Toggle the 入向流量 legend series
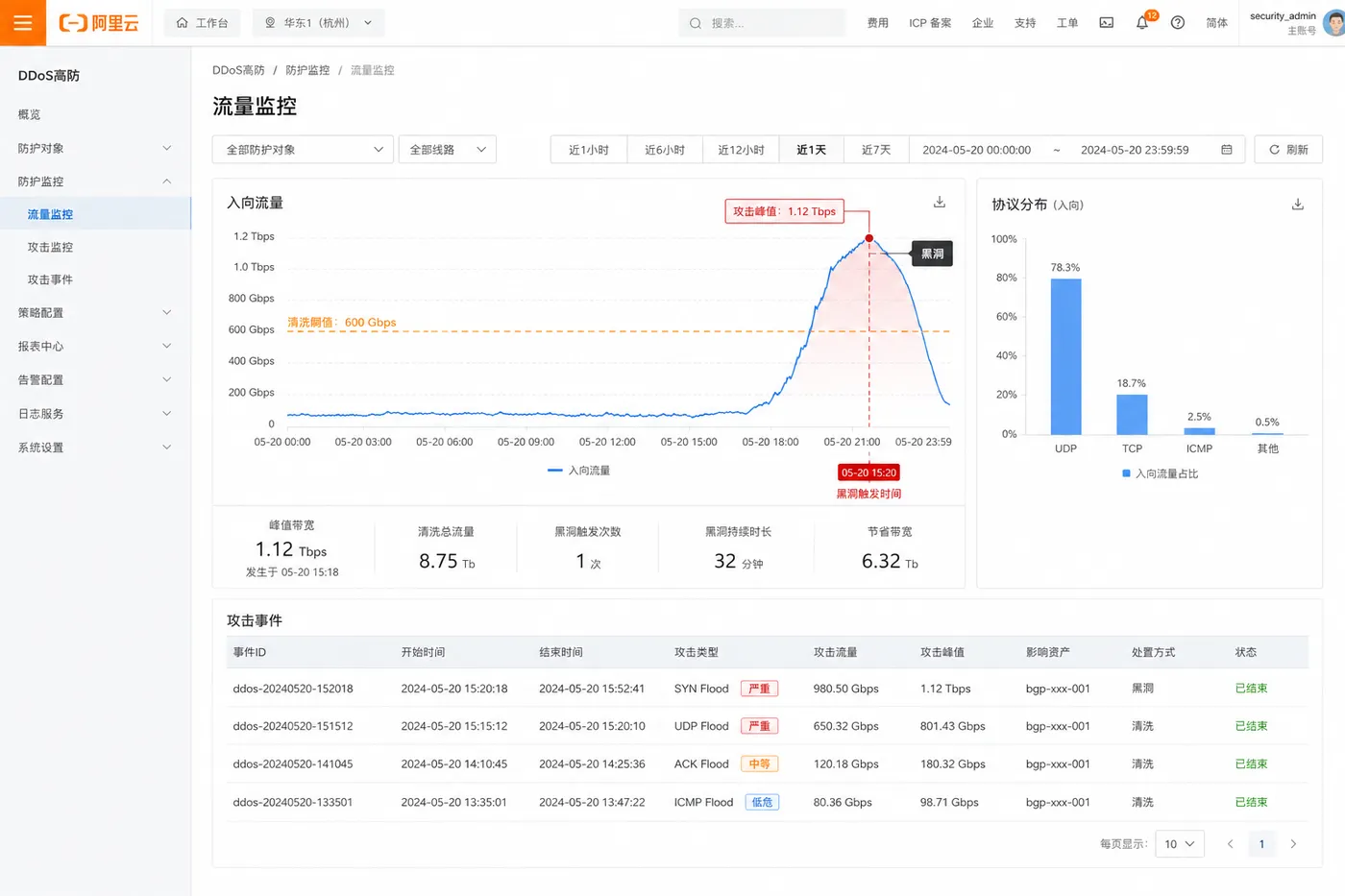 (578, 471)
